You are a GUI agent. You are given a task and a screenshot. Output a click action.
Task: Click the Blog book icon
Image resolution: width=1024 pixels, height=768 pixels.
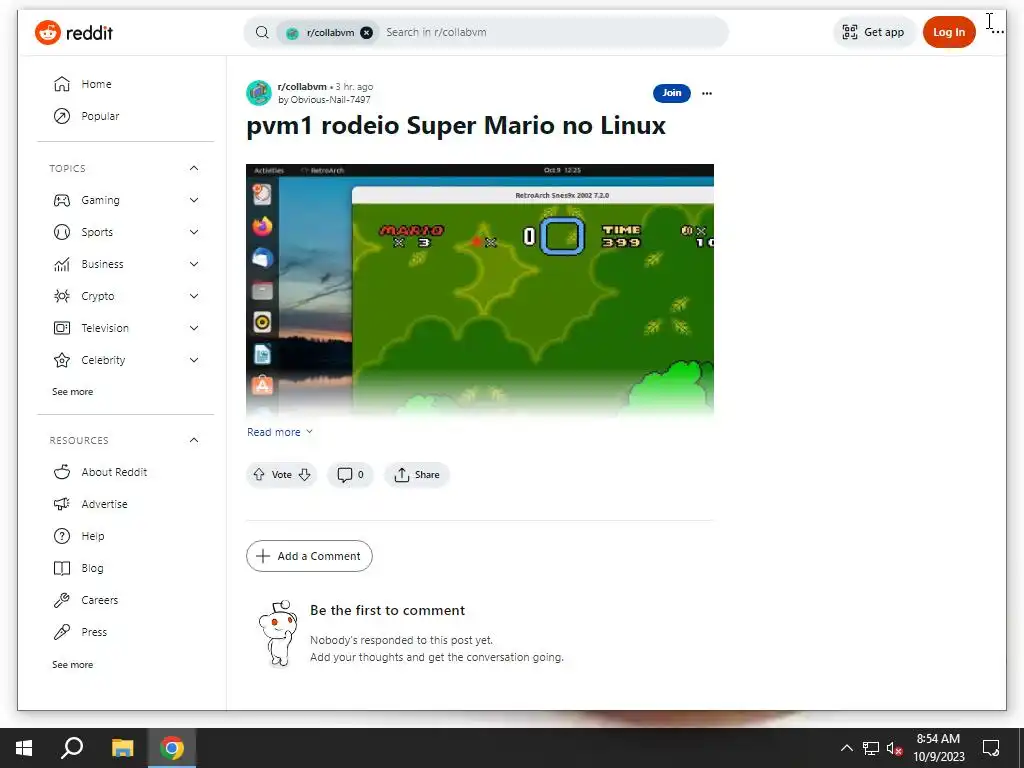coord(61,568)
